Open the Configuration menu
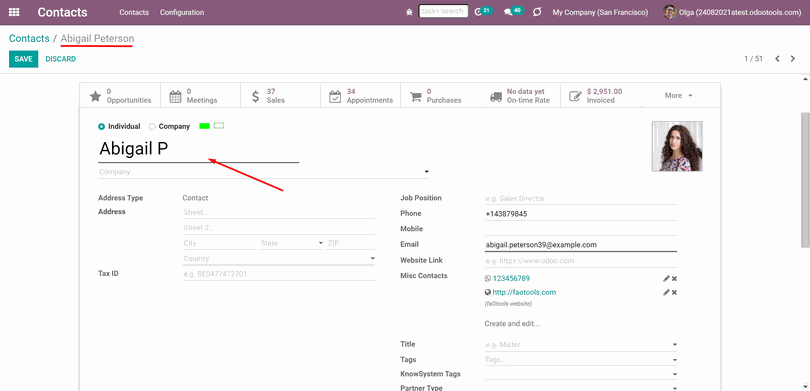This screenshot has width=810, height=391. coord(182,12)
